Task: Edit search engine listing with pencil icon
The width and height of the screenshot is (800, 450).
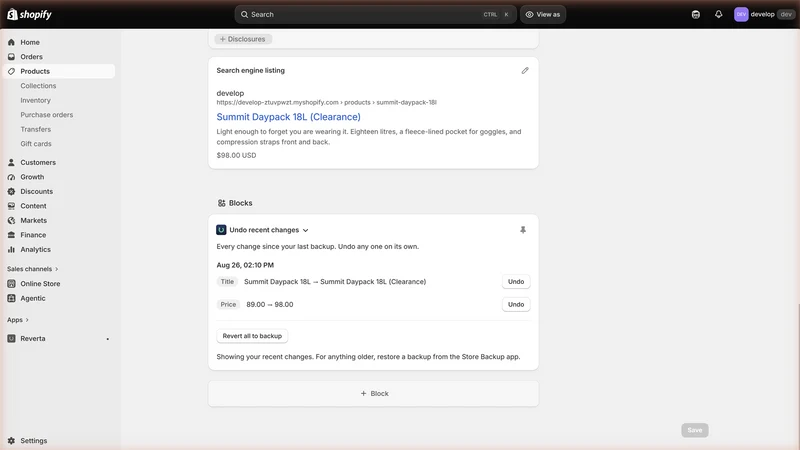Action: pyautogui.click(x=525, y=70)
